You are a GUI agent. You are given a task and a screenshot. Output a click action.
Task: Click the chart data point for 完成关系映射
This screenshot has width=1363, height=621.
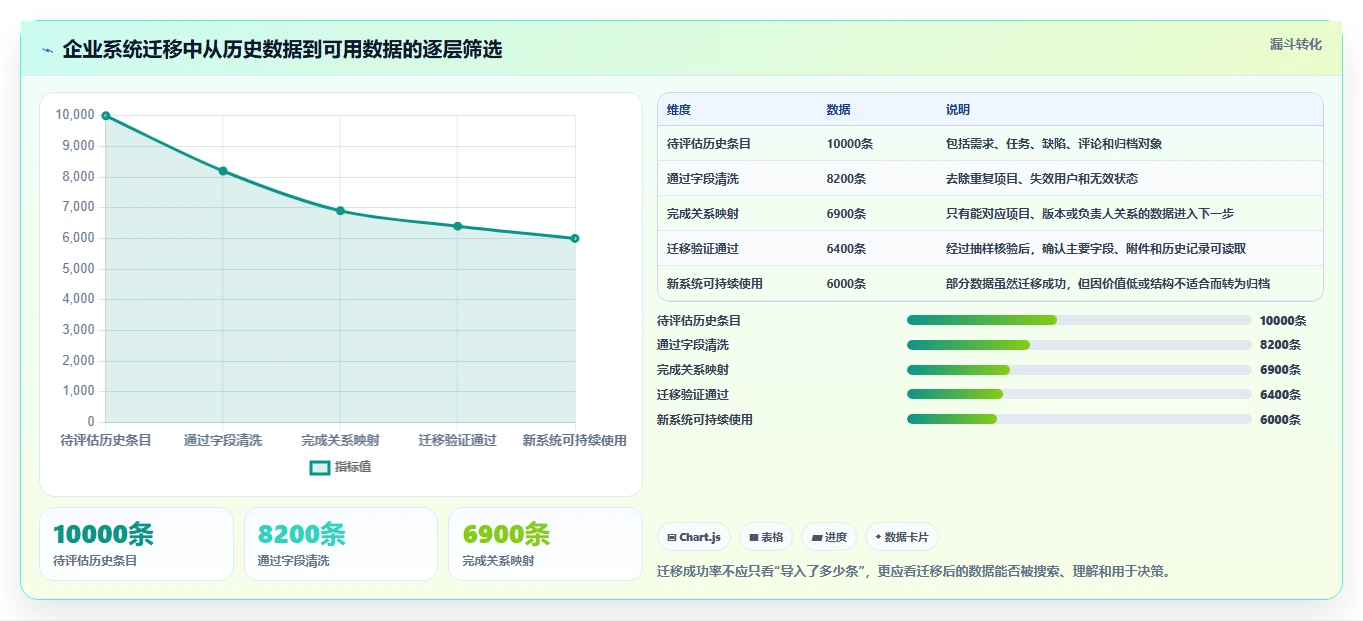[x=340, y=211]
